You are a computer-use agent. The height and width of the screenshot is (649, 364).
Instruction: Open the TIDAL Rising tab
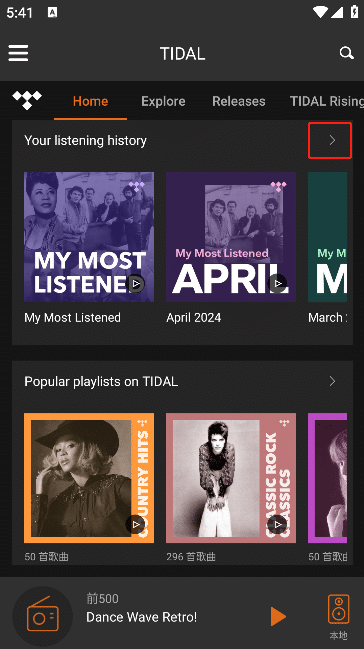point(327,101)
